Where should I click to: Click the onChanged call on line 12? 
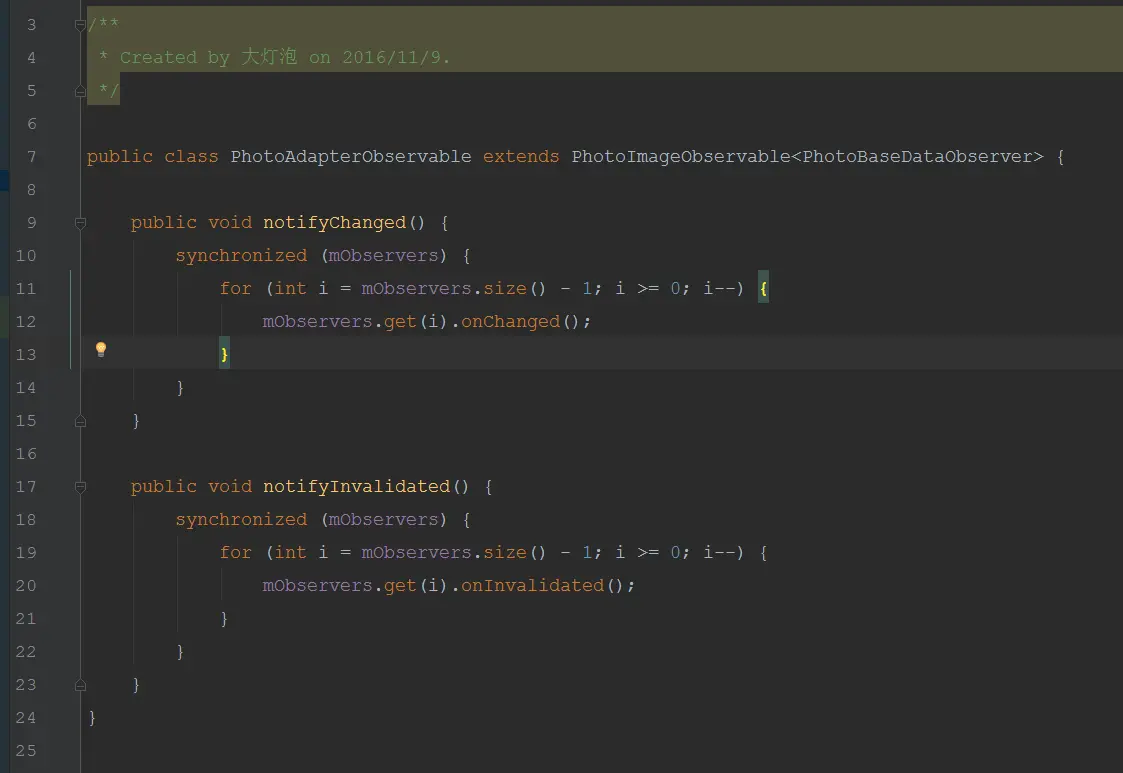point(511,322)
